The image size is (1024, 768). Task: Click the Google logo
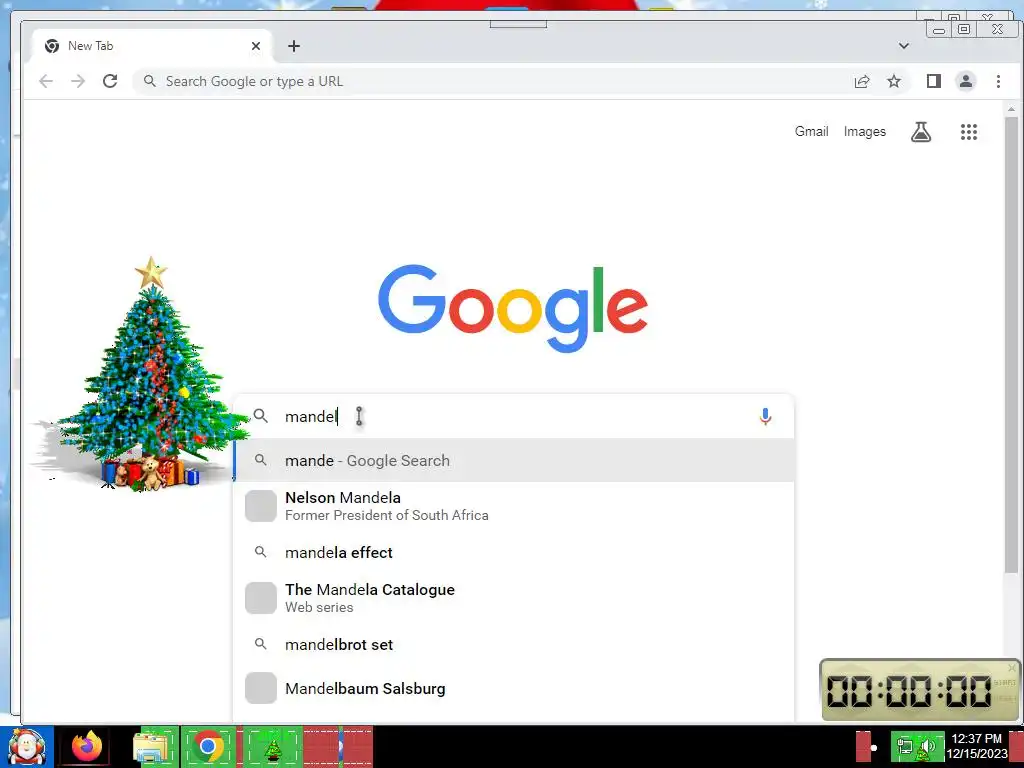513,308
